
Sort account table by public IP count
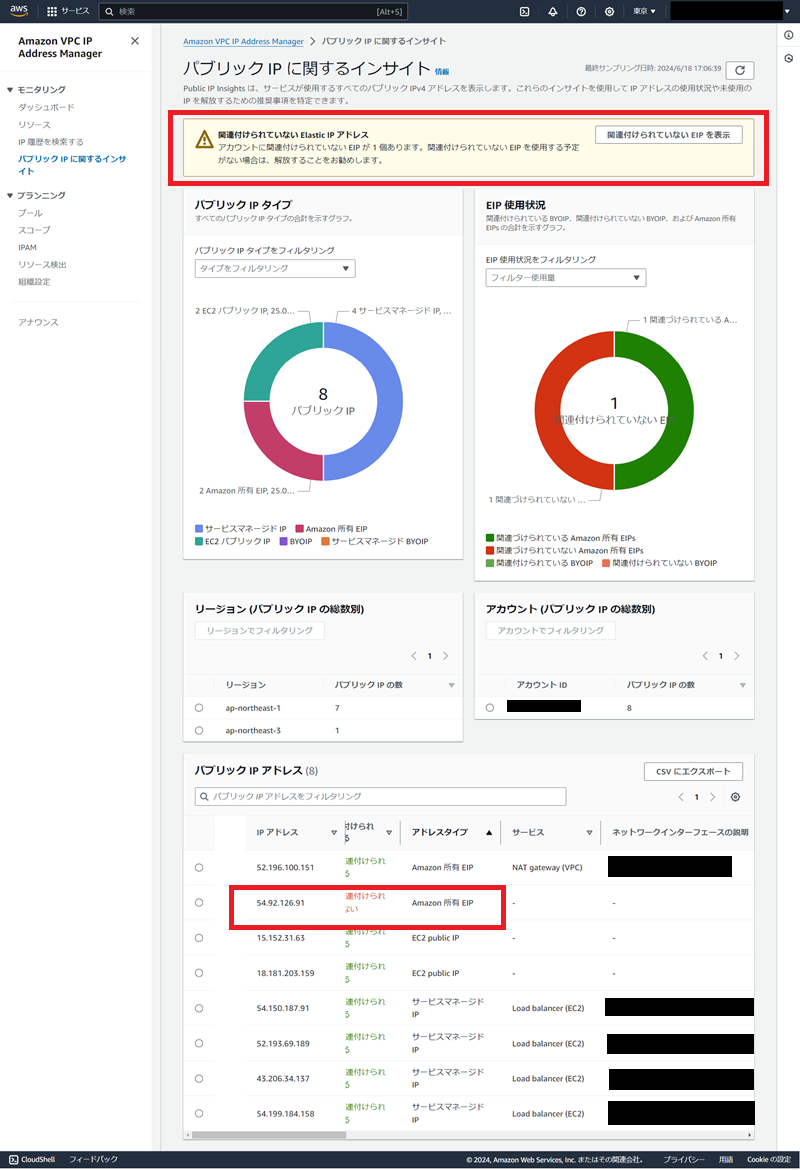743,685
